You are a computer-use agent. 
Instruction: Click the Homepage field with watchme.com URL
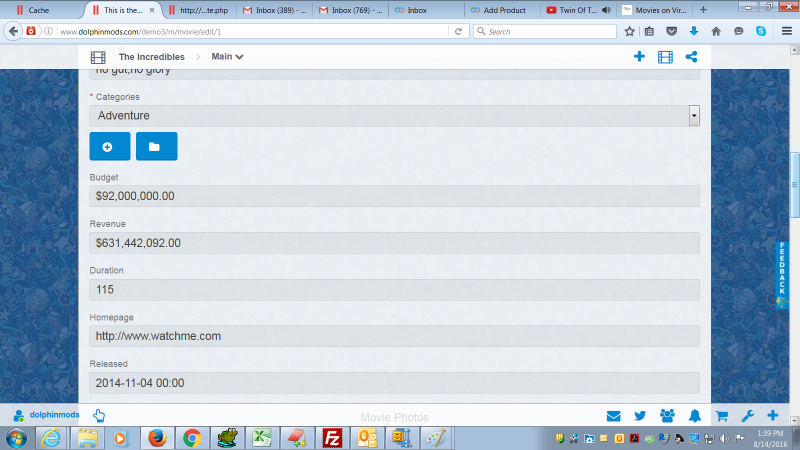(x=394, y=336)
